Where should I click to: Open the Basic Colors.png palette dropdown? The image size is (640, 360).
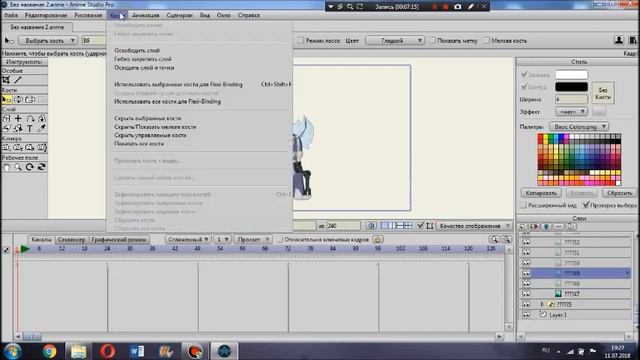pyautogui.click(x=579, y=127)
